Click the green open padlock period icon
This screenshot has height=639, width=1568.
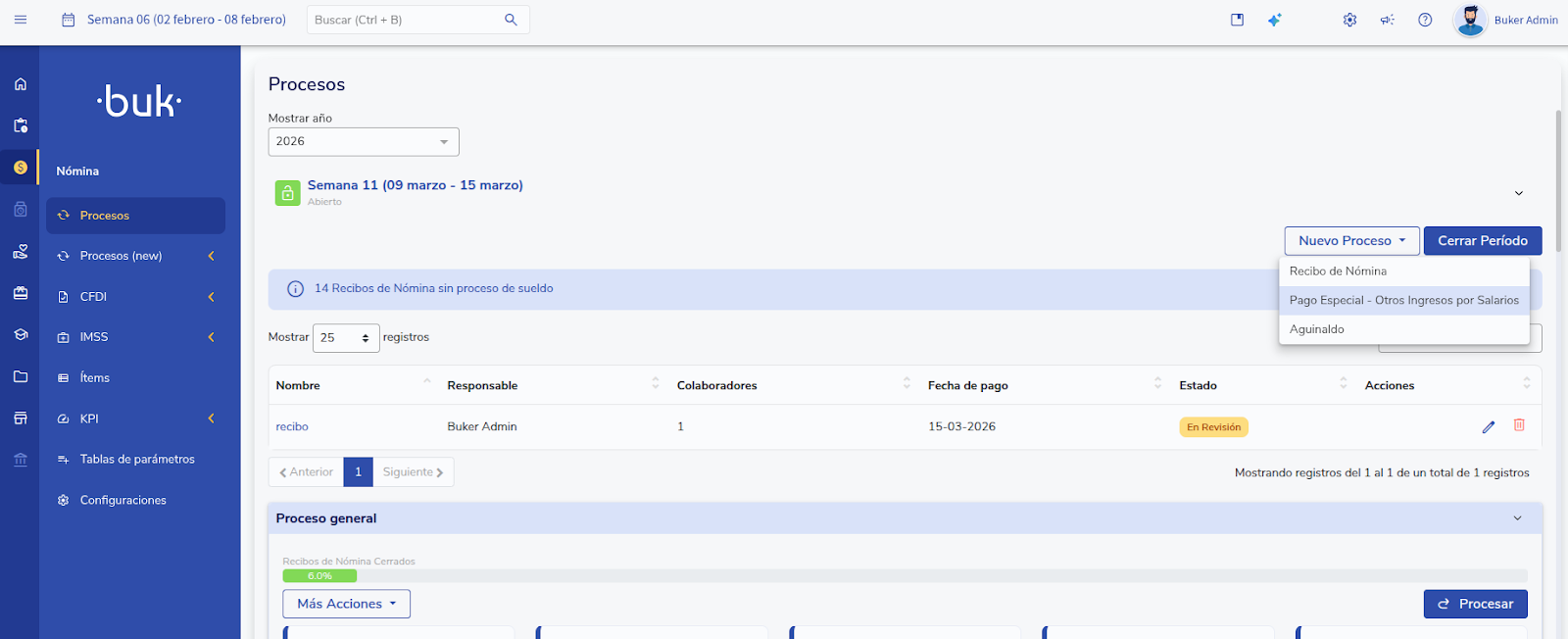click(x=287, y=193)
